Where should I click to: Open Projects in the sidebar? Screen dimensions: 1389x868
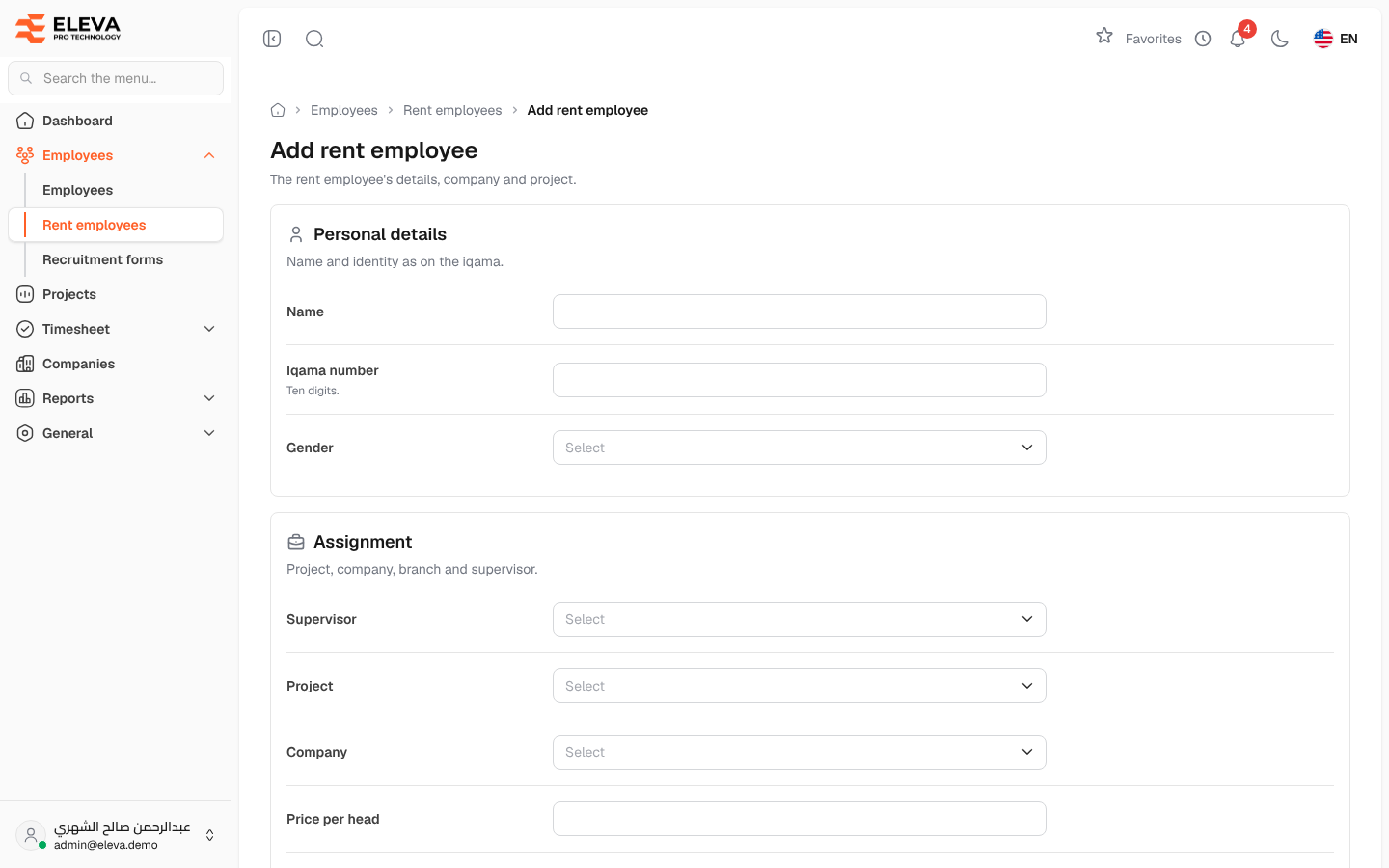click(116, 294)
